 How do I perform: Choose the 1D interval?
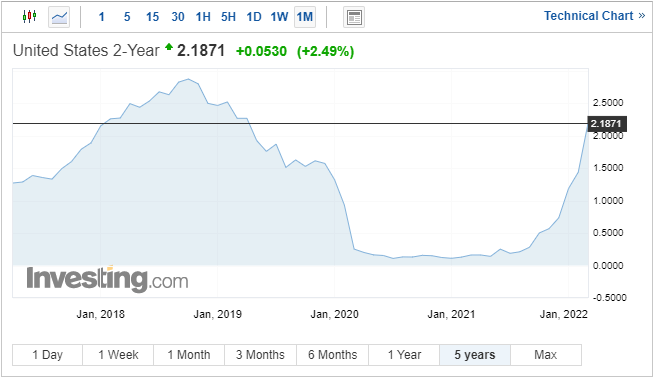pos(254,17)
